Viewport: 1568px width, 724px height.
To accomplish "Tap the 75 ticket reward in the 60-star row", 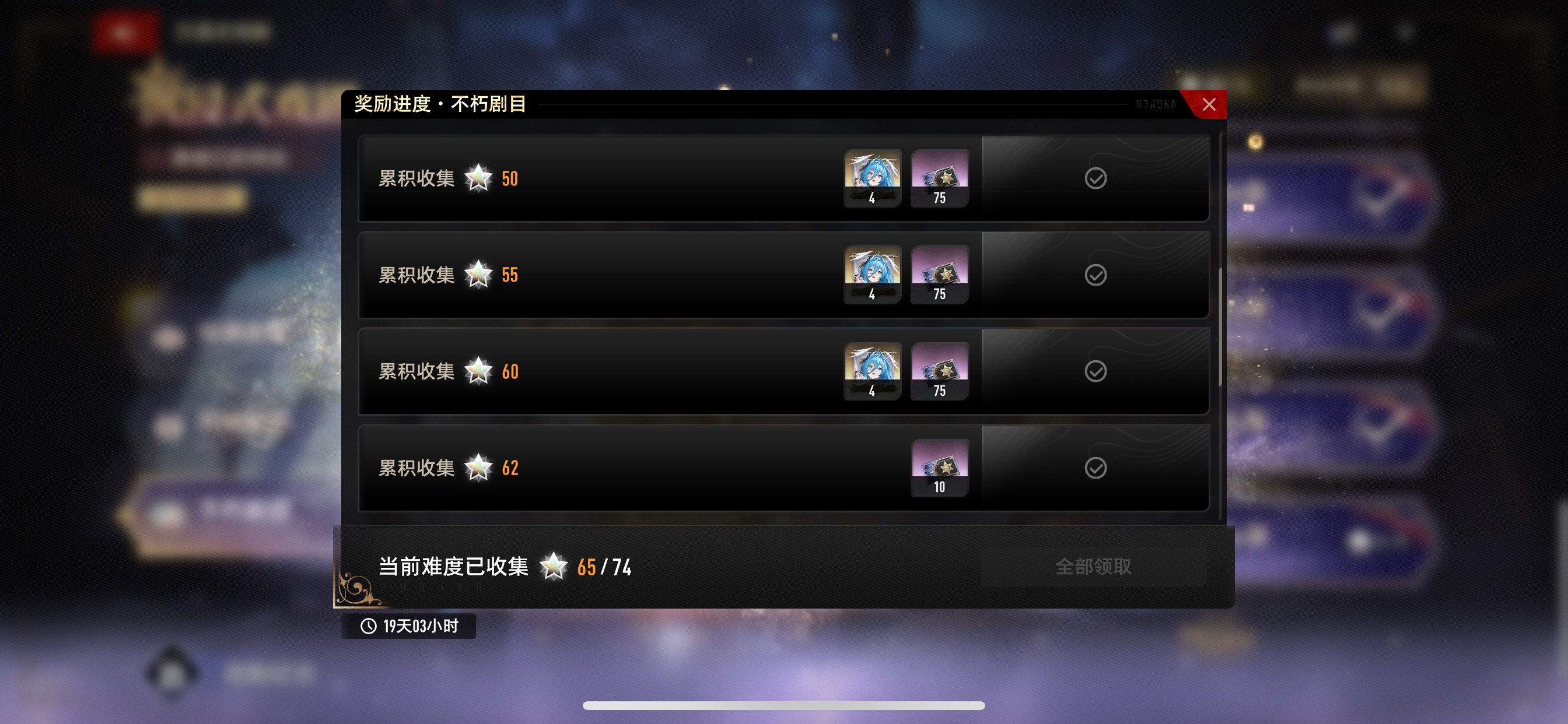I will [x=939, y=371].
